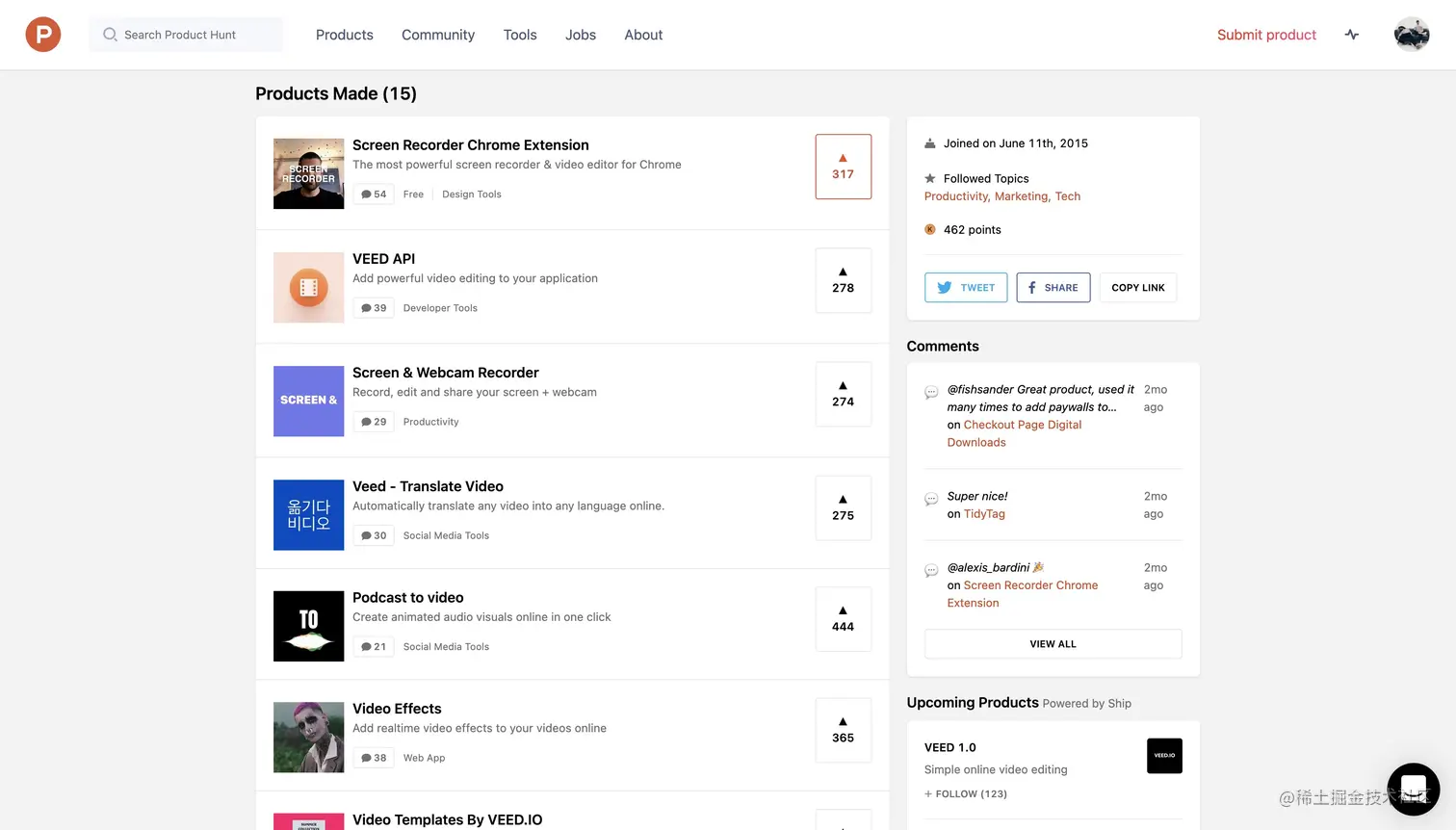Open the Productivity followed topic

point(957,196)
